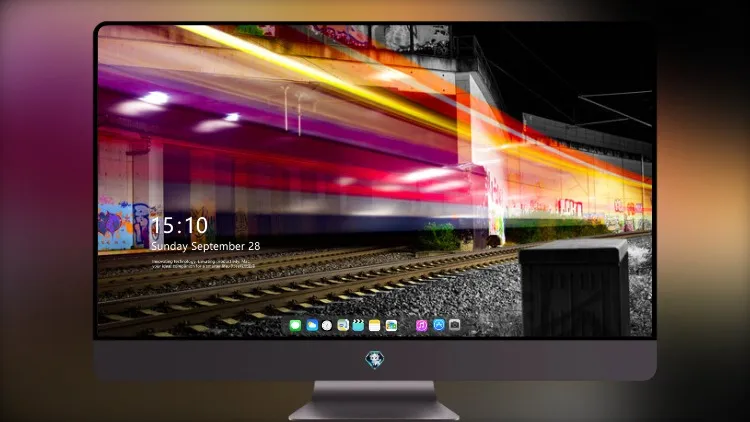The height and width of the screenshot is (422, 750).
Task: Launch the white Clock dock icon
Action: tap(327, 326)
